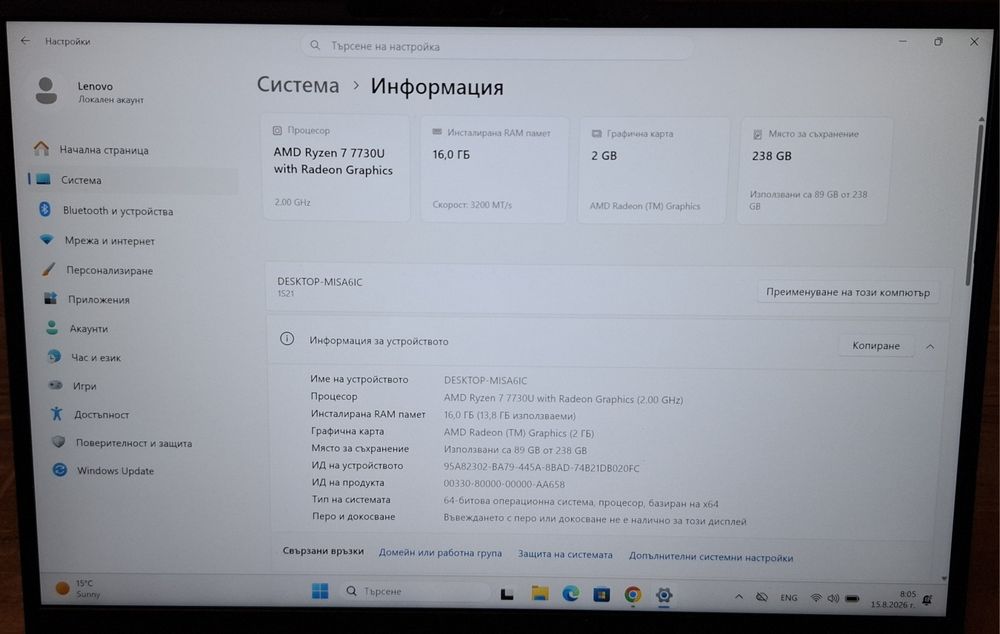The image size is (1000, 634).
Task: Open Microsoft Store from taskbar
Action: click(x=601, y=594)
